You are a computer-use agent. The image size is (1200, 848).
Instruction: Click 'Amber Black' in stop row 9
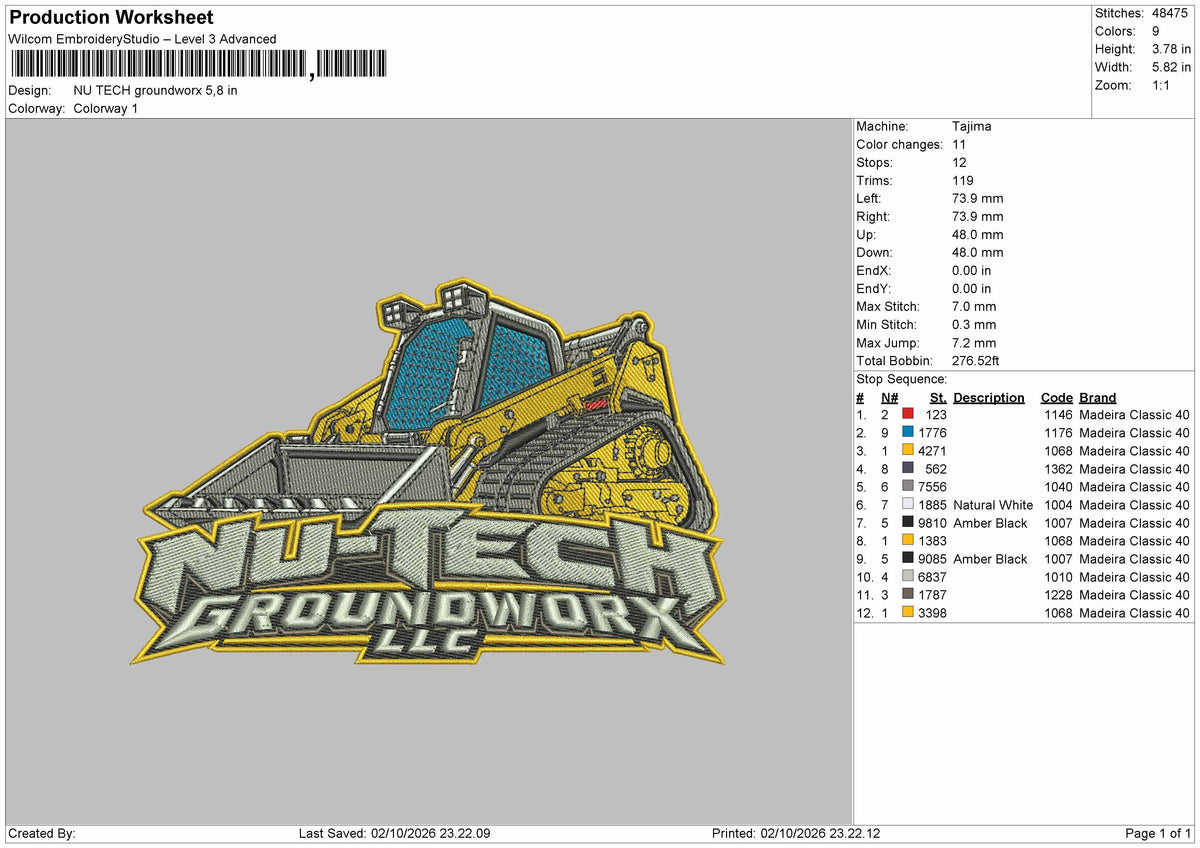tap(990, 558)
